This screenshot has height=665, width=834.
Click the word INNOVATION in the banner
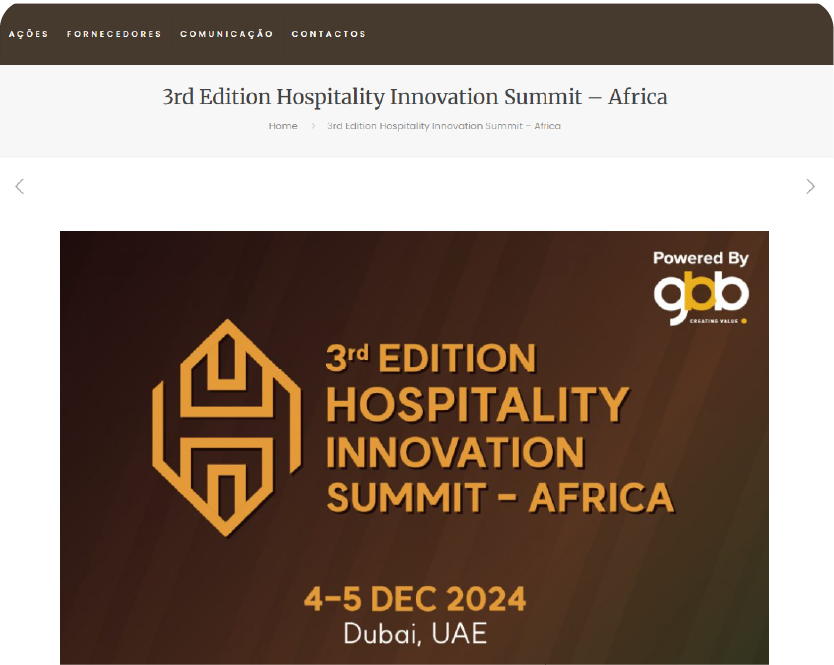tap(455, 452)
